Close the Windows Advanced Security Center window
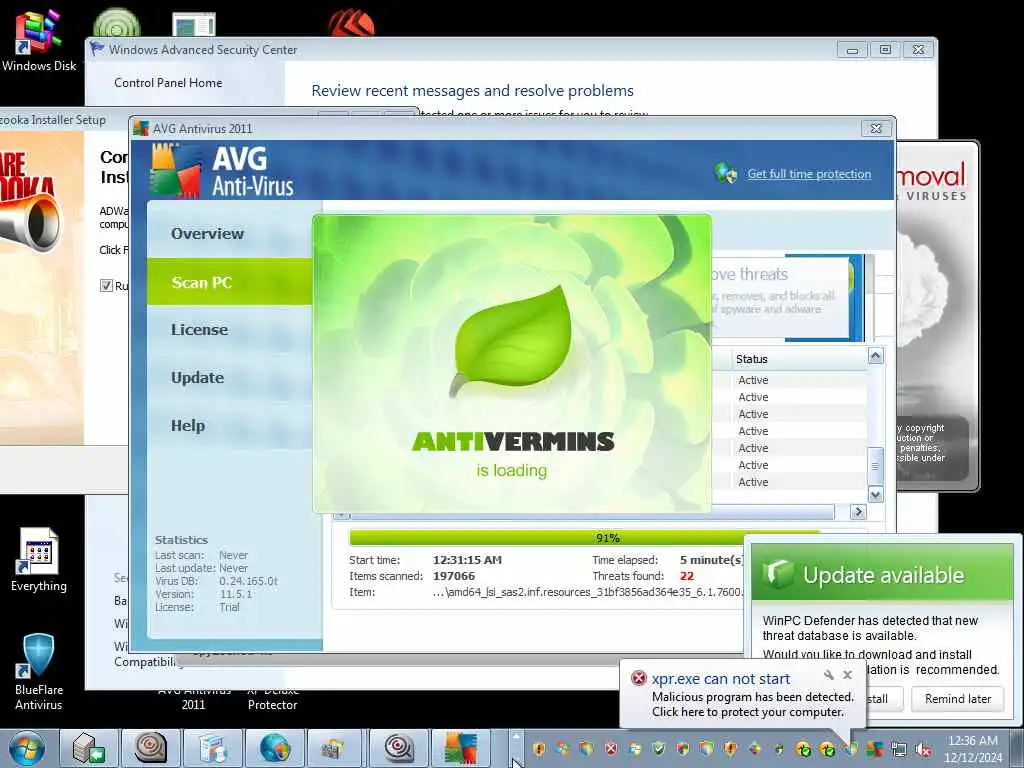This screenshot has width=1024, height=768. (x=918, y=50)
